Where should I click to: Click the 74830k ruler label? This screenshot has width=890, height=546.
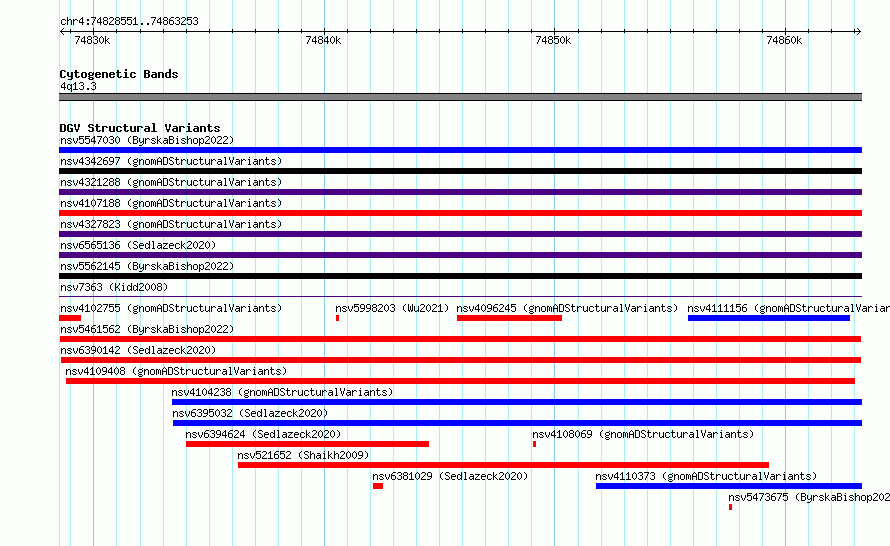tap(92, 40)
